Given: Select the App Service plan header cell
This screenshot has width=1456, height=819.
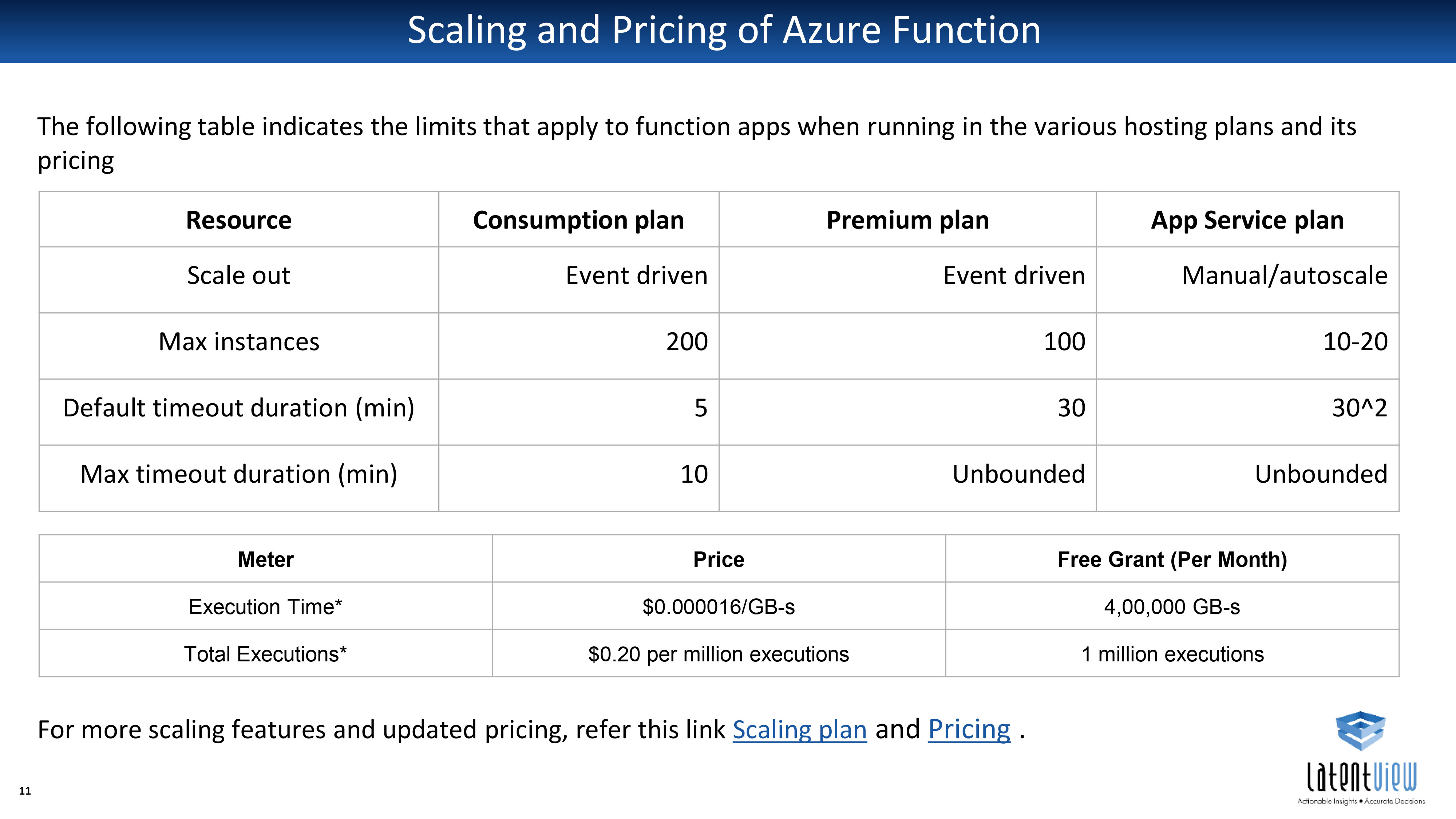Looking at the screenshot, I should (1247, 219).
